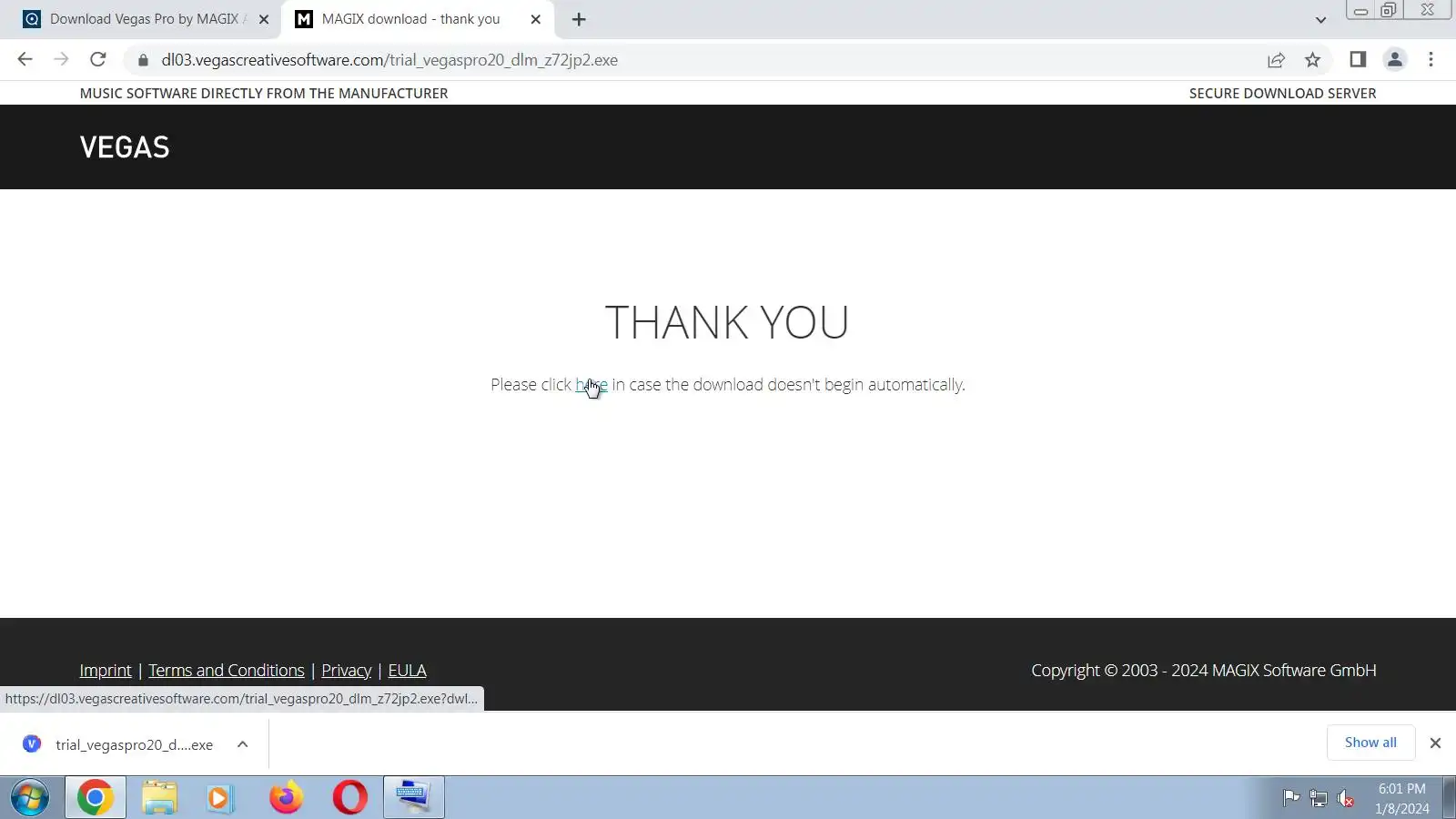The image size is (1456, 819).
Task: Open downloaded trial_vegaspro20 exe file
Action: click(x=134, y=744)
